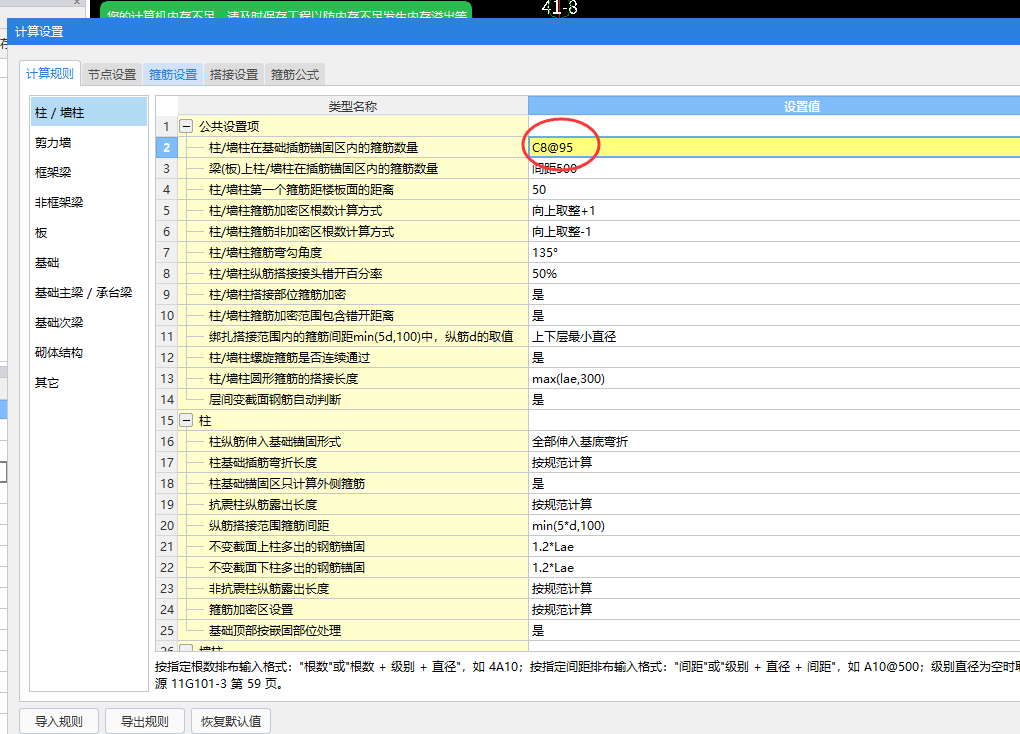Open the 箍筋公式 tab
Image resolution: width=1020 pixels, height=734 pixels.
click(x=295, y=74)
